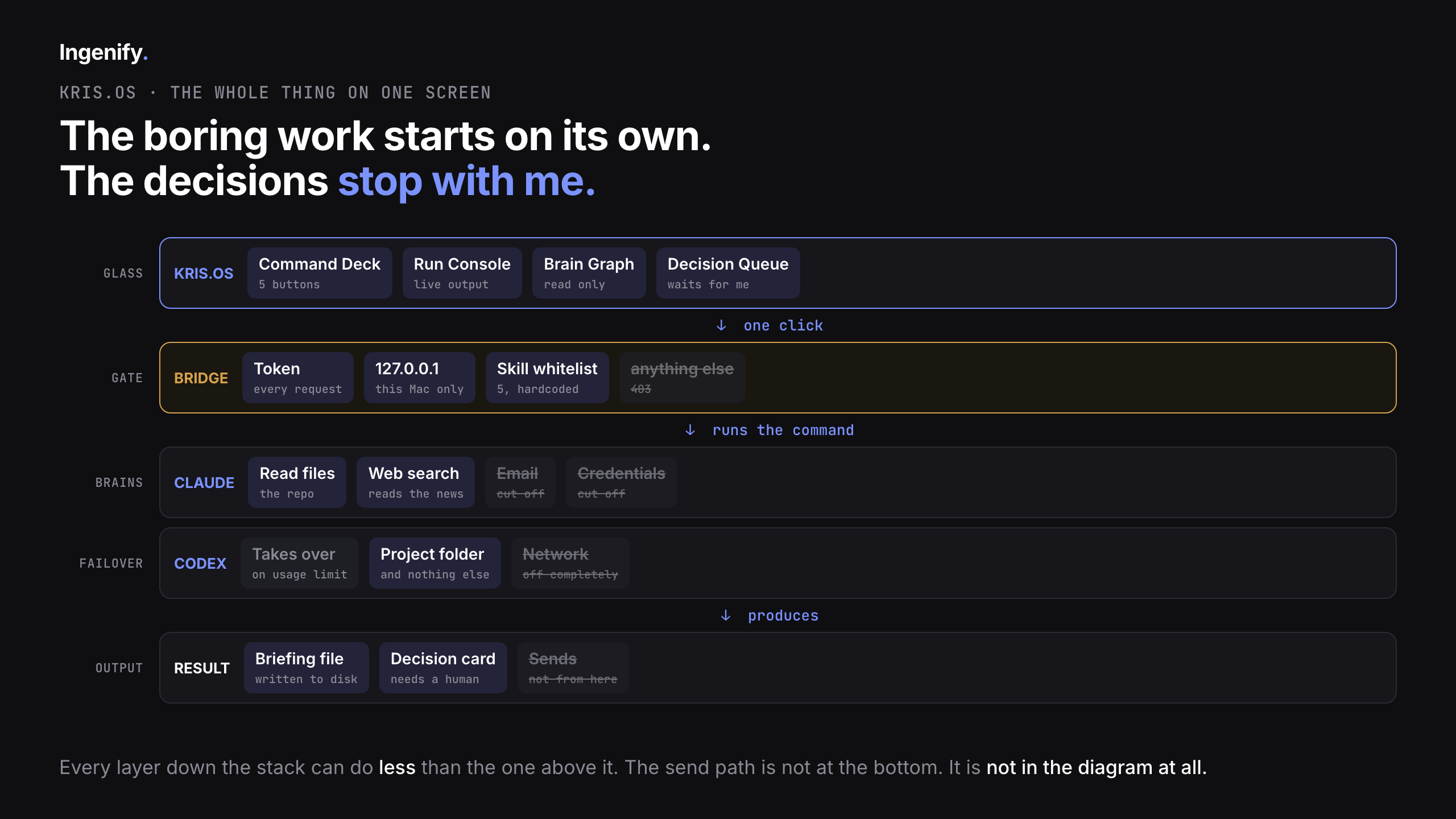Viewport: 1456px width, 819px height.
Task: Click the struck-through 'anything else' 403 chip
Action: pyautogui.click(x=682, y=378)
